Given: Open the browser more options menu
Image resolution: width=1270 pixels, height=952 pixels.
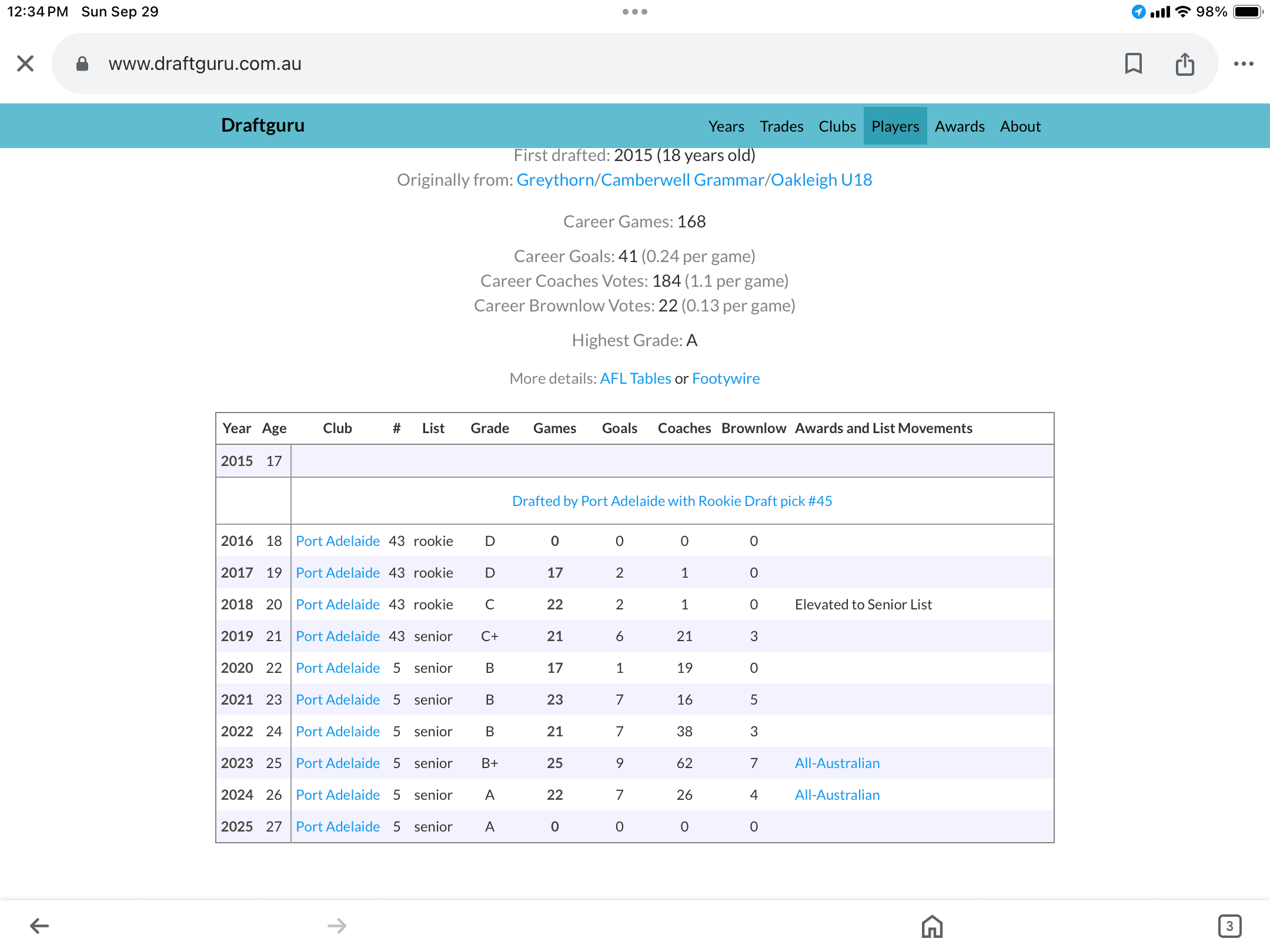Looking at the screenshot, I should coord(1244,63).
